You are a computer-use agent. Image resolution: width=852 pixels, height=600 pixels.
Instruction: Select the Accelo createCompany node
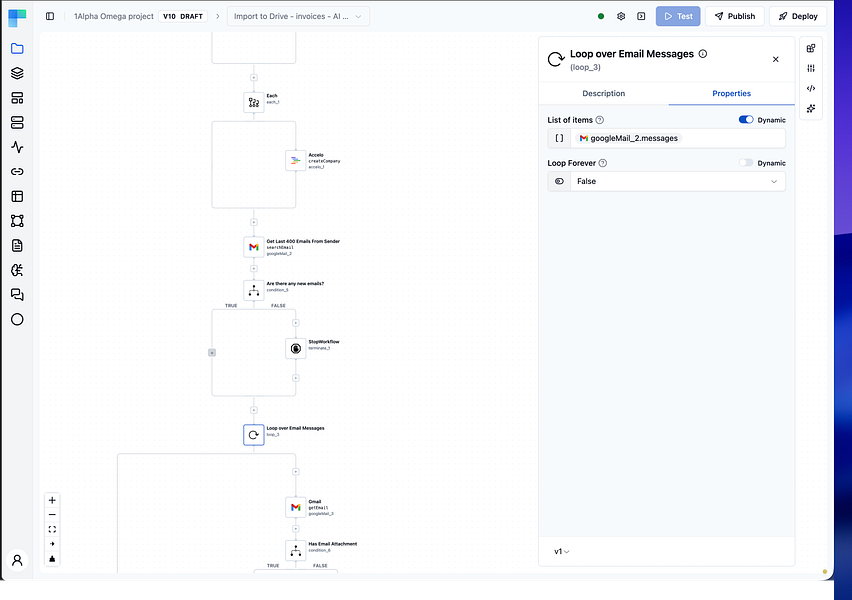[296, 161]
